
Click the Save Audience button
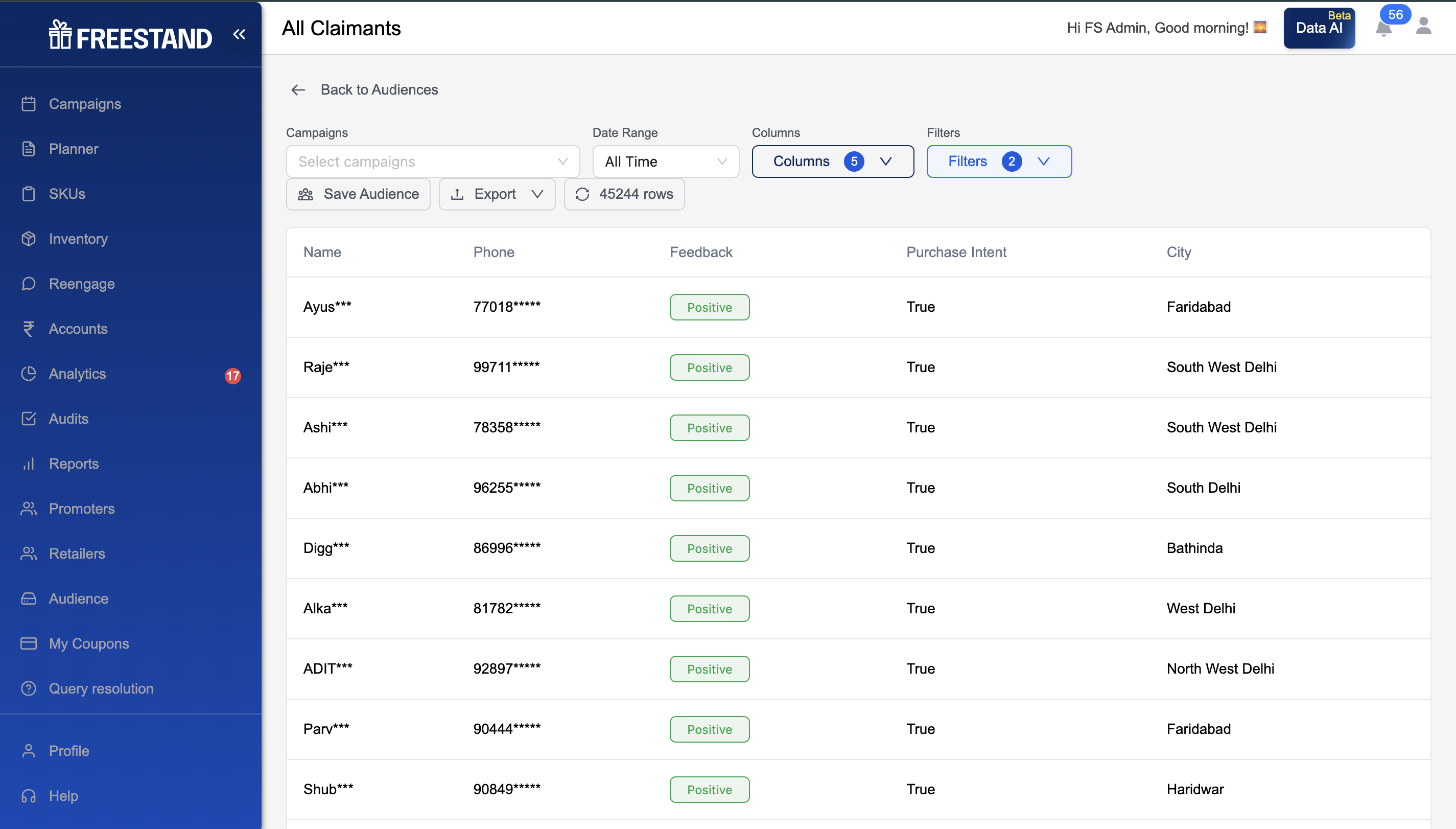click(359, 195)
